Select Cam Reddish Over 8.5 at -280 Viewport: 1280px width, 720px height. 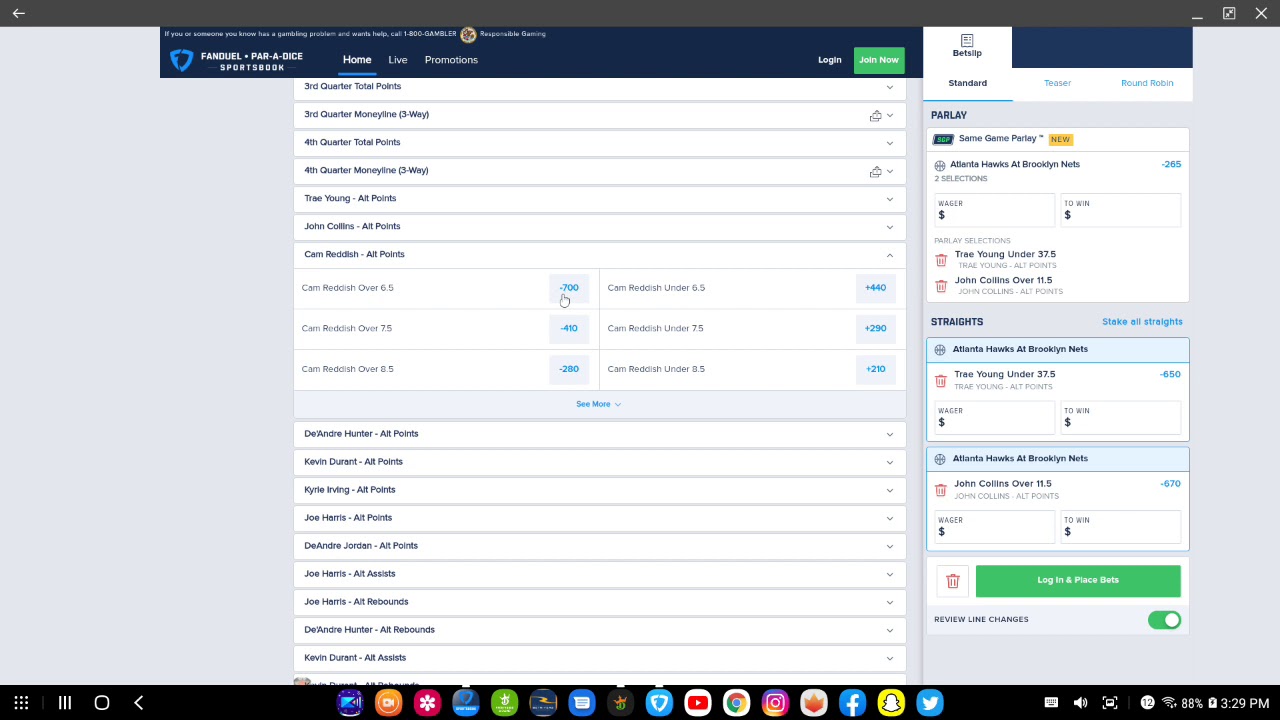pos(569,369)
